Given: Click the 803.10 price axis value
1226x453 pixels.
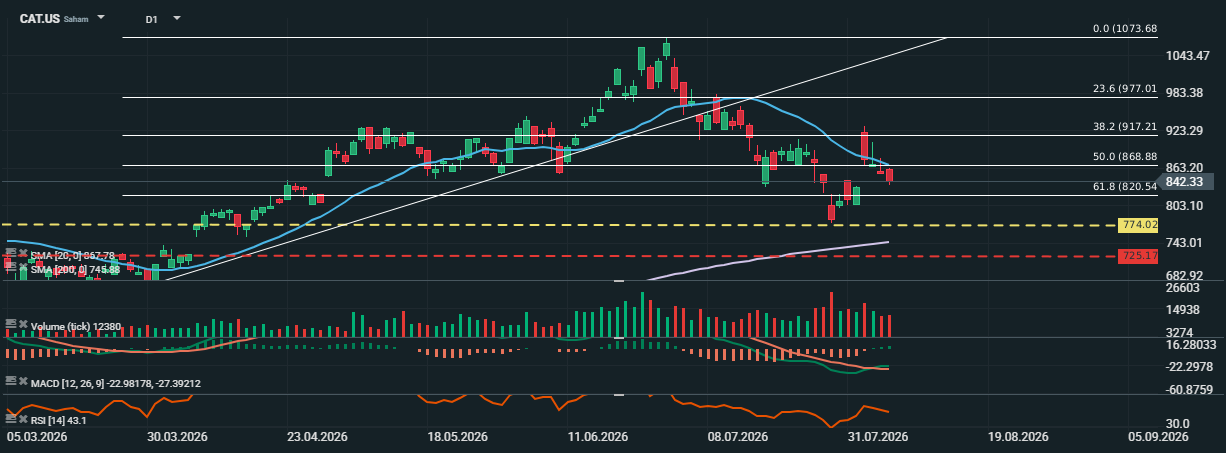Looking at the screenshot, I should click(1187, 205).
